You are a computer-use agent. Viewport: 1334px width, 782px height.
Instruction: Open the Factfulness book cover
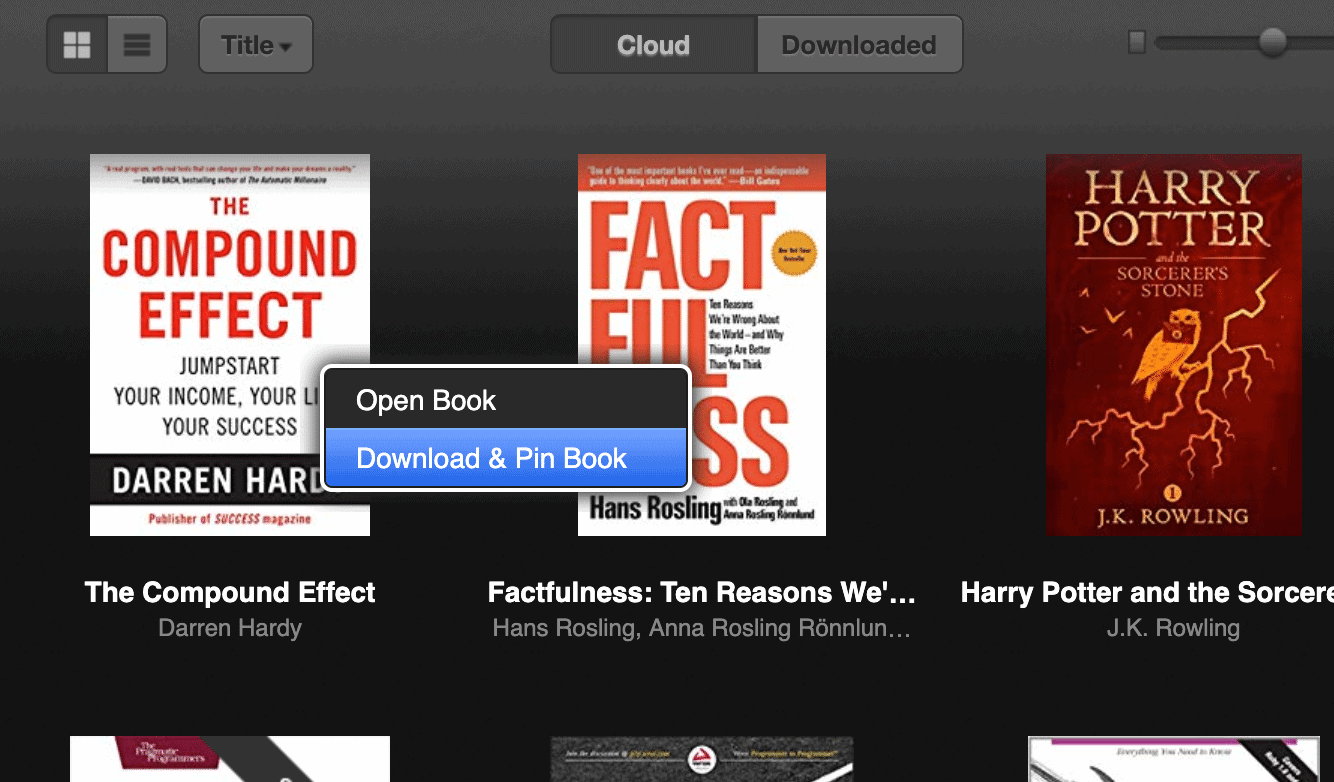(701, 250)
